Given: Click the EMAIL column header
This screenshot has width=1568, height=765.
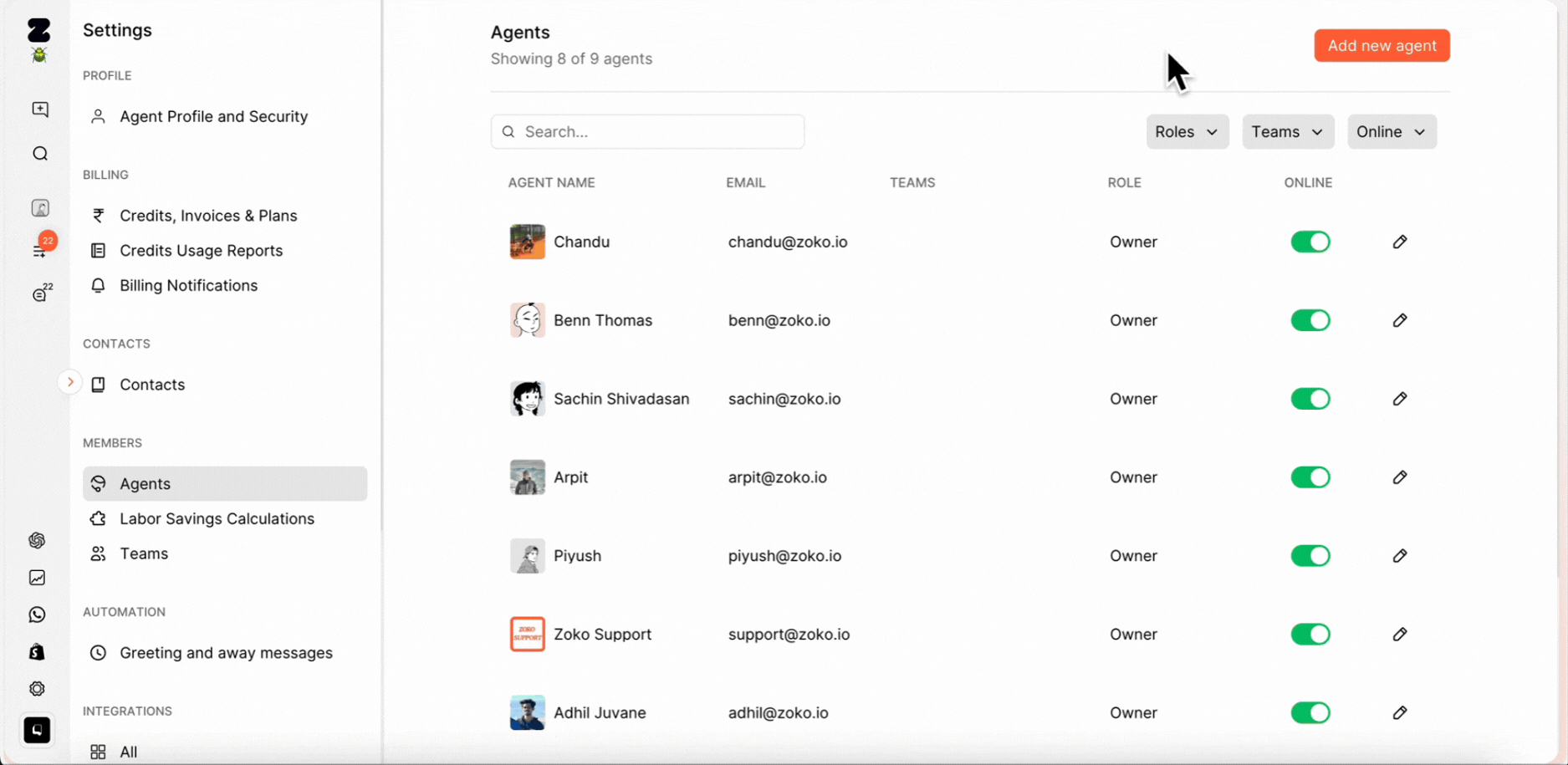Looking at the screenshot, I should (746, 183).
